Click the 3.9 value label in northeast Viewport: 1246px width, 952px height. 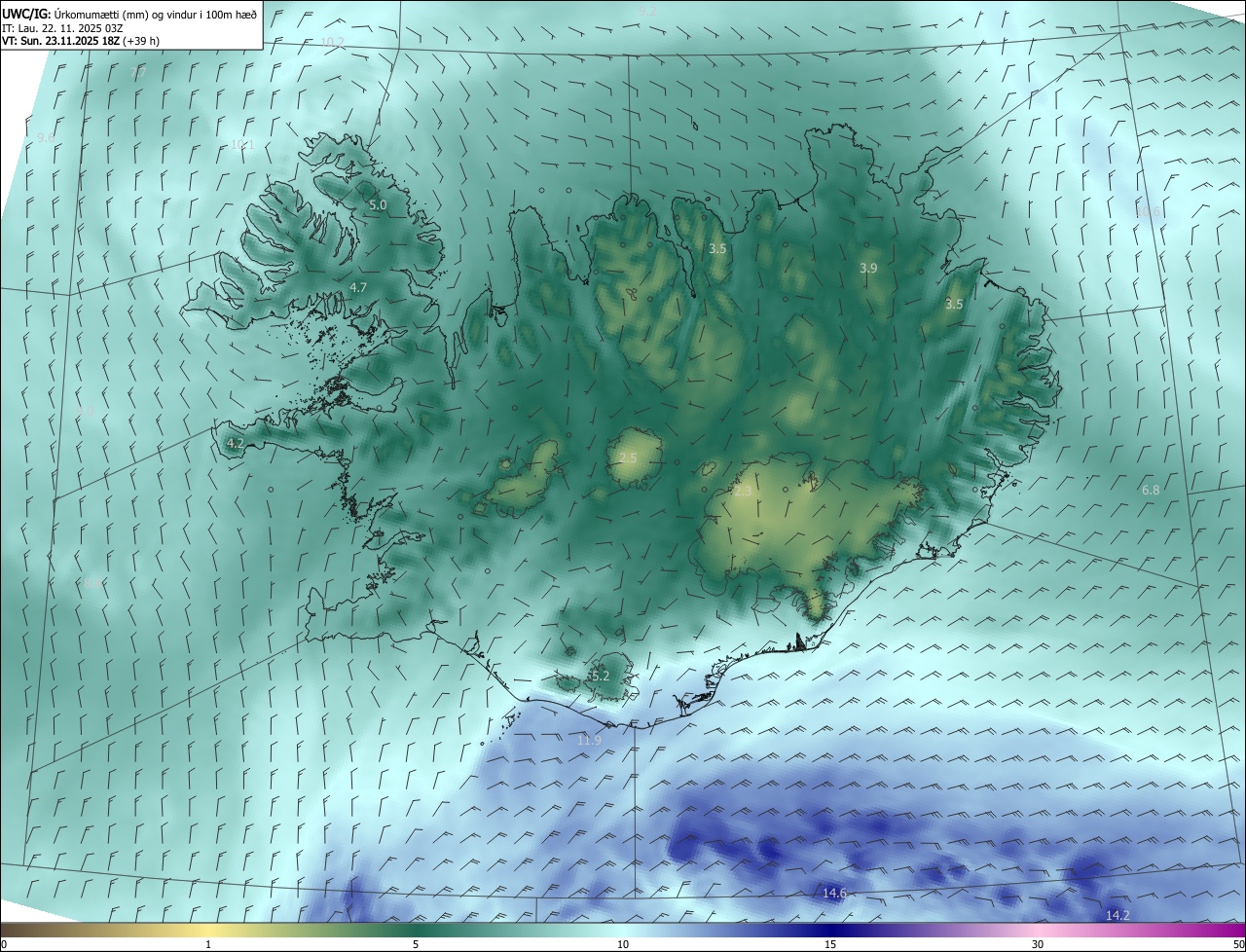pos(868,268)
